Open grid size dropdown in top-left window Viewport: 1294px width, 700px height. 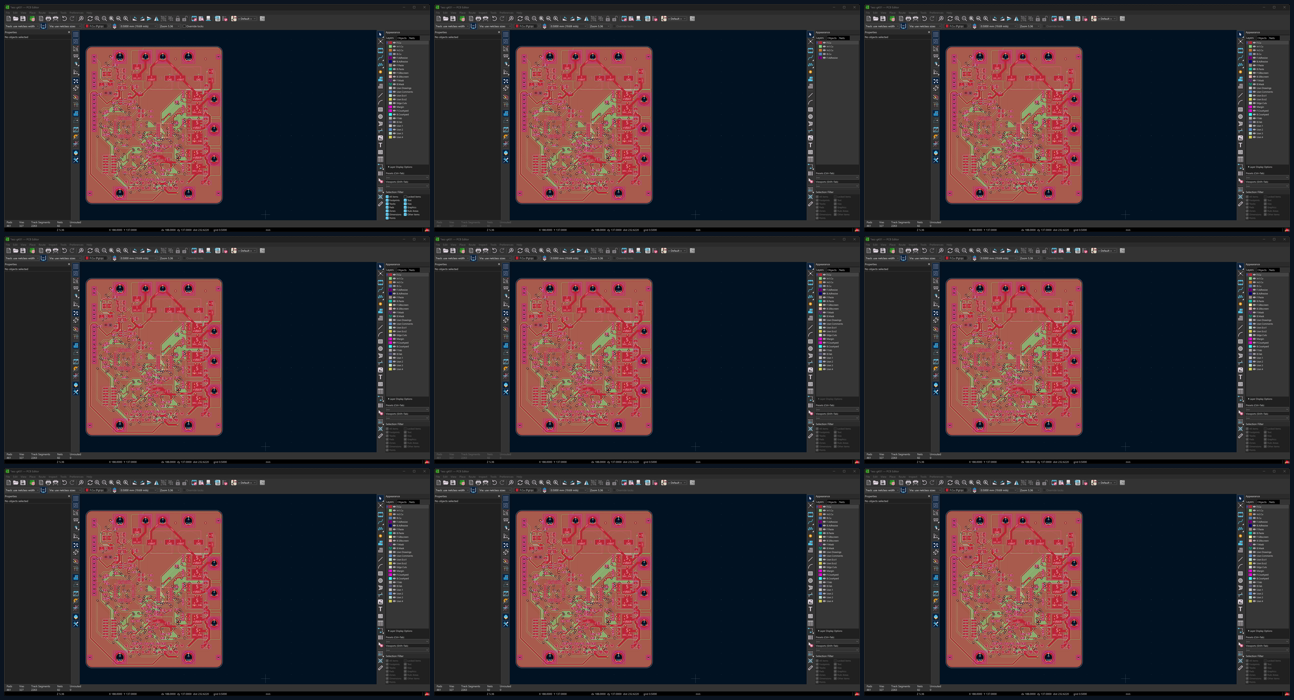[x=138, y=26]
